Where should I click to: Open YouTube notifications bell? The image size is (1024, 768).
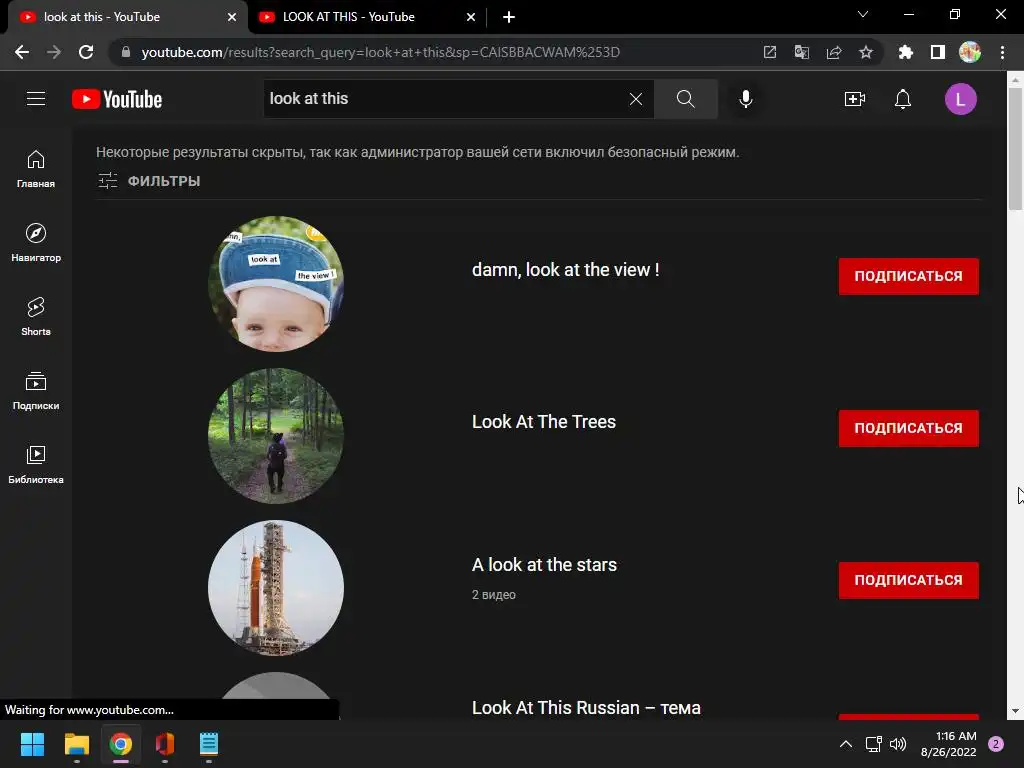[x=903, y=99]
